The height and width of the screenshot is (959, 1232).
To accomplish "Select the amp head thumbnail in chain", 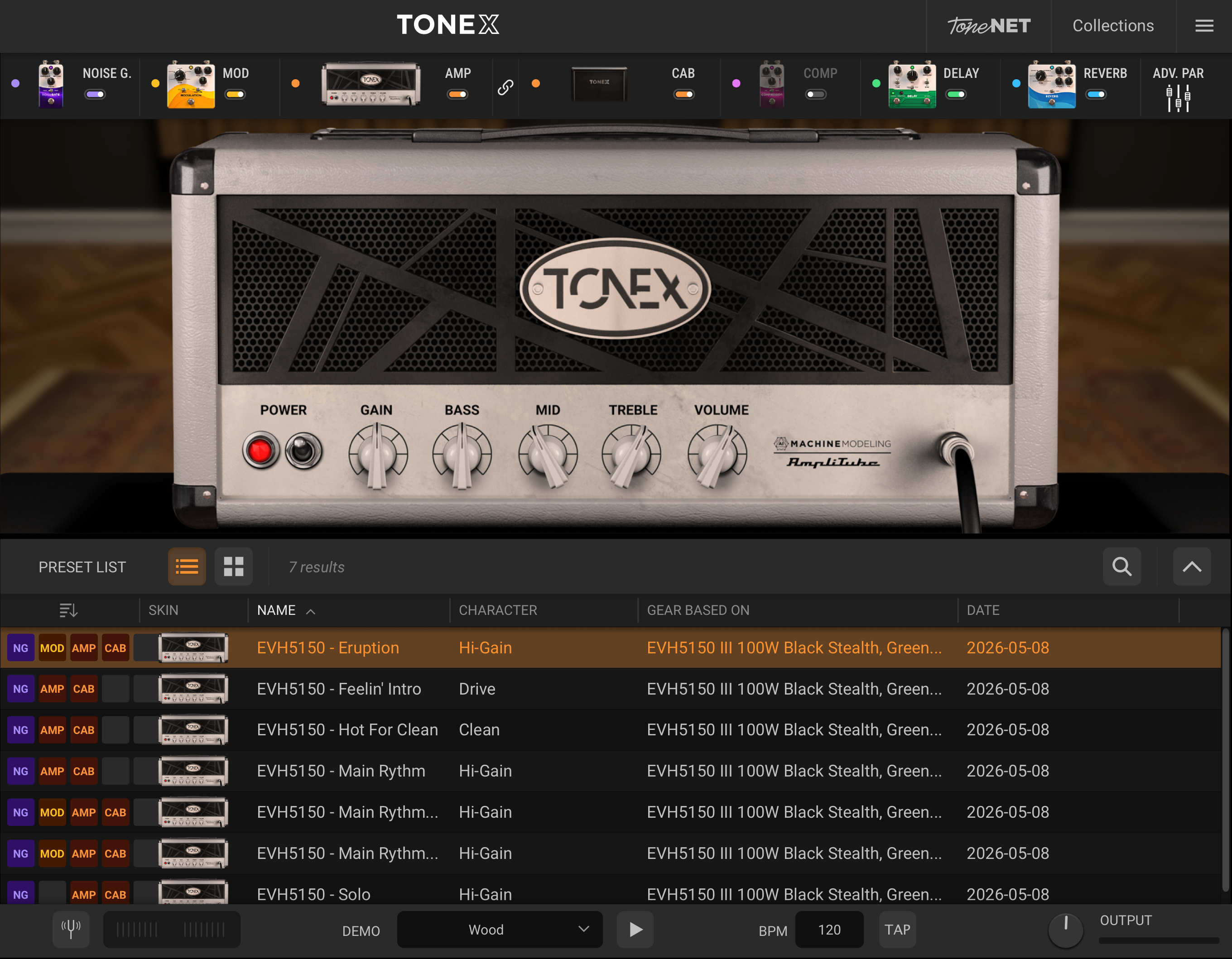I will (x=371, y=83).
